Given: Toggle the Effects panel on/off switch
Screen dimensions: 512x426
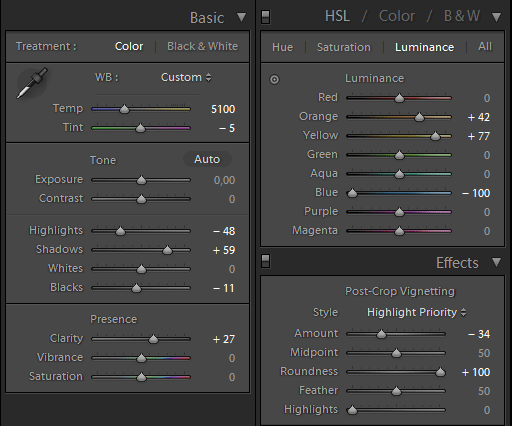Looking at the screenshot, I should (266, 261).
